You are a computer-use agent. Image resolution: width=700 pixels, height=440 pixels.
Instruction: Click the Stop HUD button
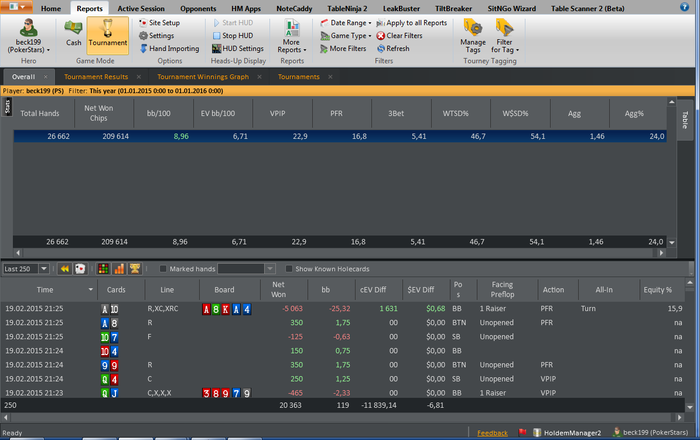233,36
